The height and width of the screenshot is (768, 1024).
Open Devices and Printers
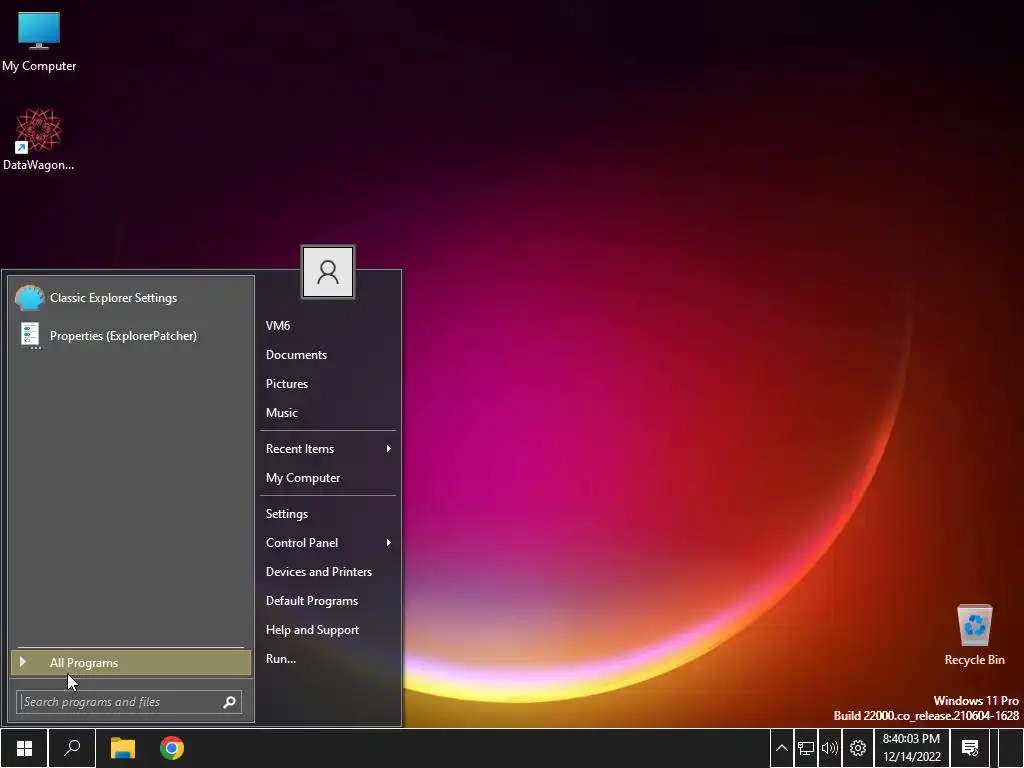tap(328, 571)
